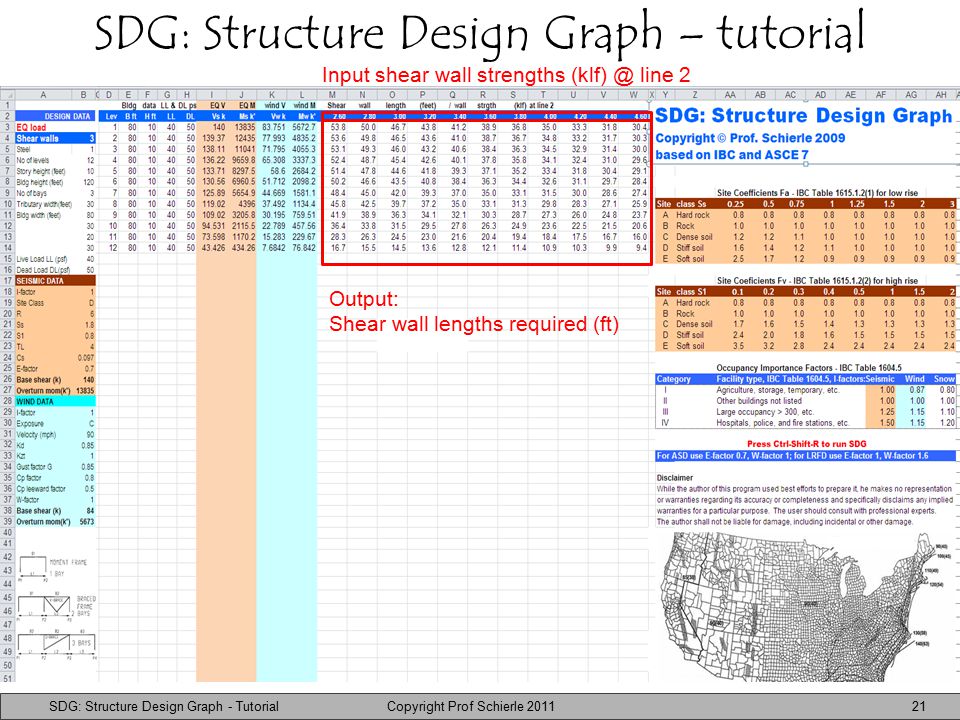Click the Category header in occupancy table
Image resolution: width=960 pixels, height=720 pixels.
click(x=673, y=379)
